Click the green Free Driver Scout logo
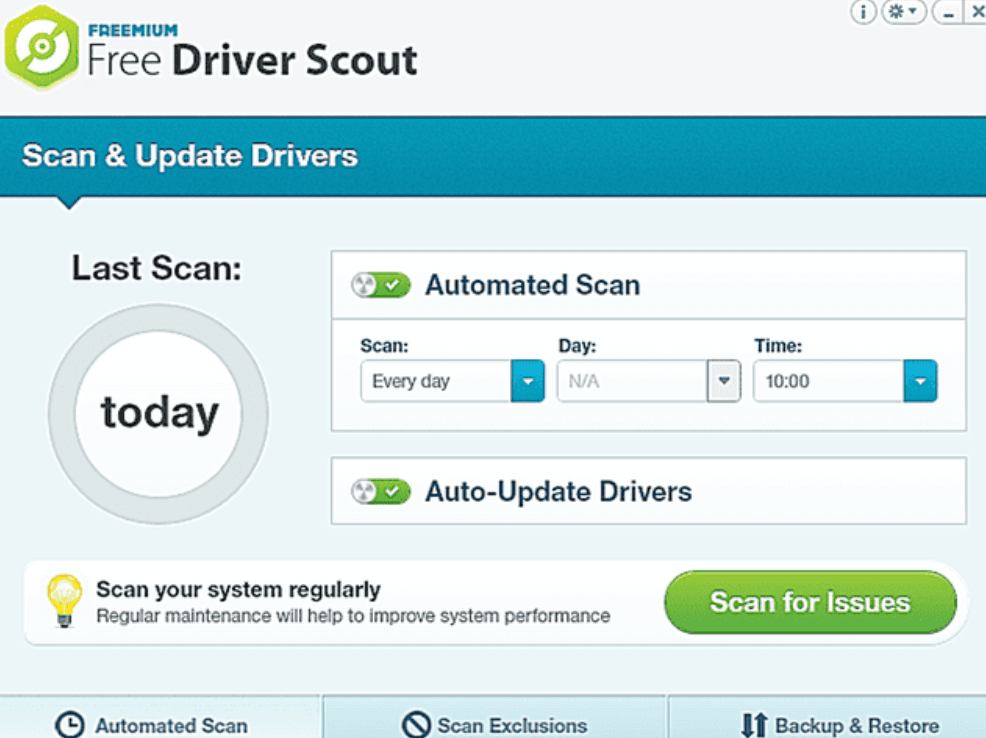Viewport: 986px width, 738px height. [41, 49]
